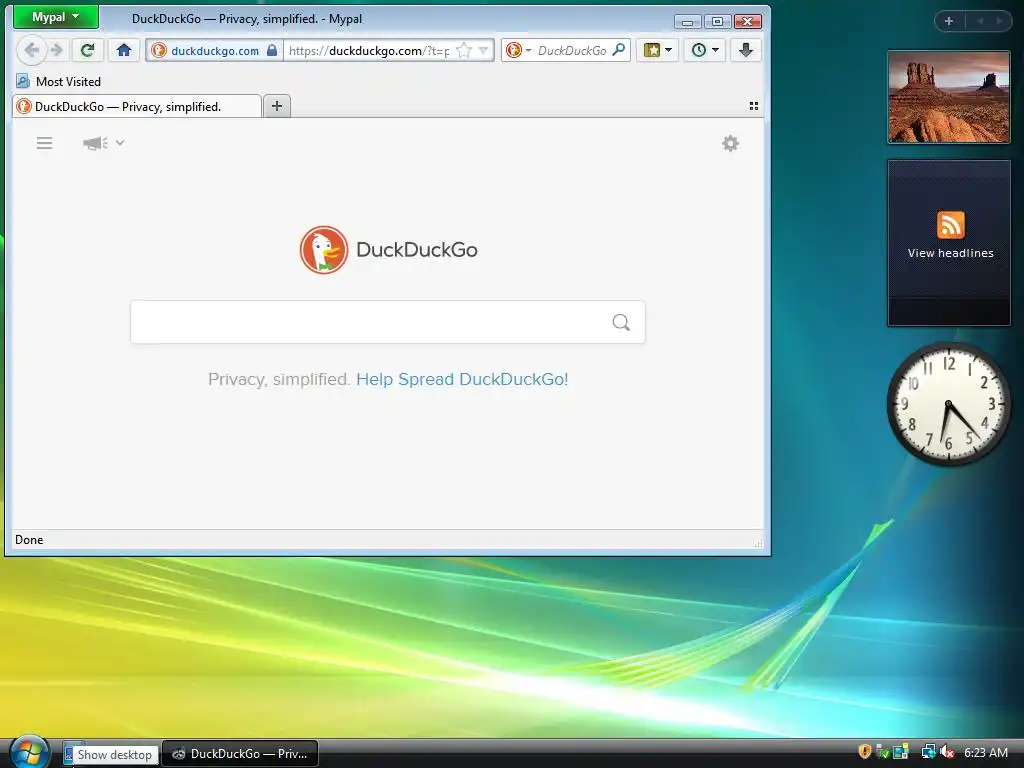Open DuckDuckGo settings gear
Image resolution: width=1024 pixels, height=768 pixels.
click(x=730, y=144)
